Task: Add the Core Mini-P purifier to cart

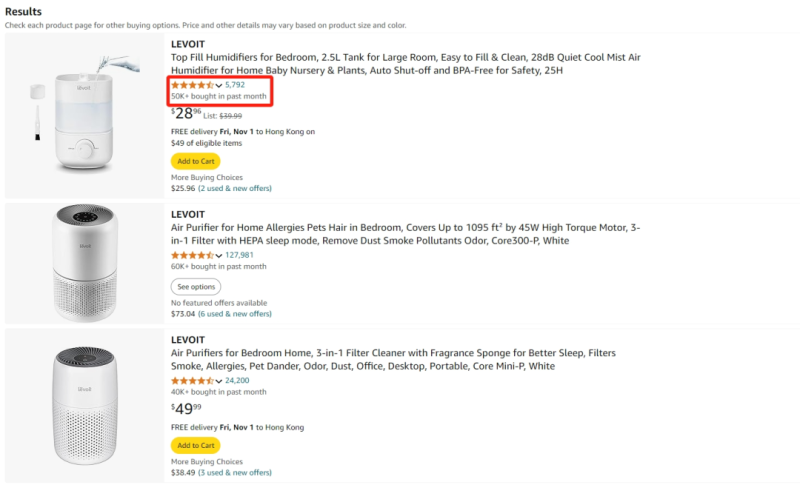Action: coord(195,445)
